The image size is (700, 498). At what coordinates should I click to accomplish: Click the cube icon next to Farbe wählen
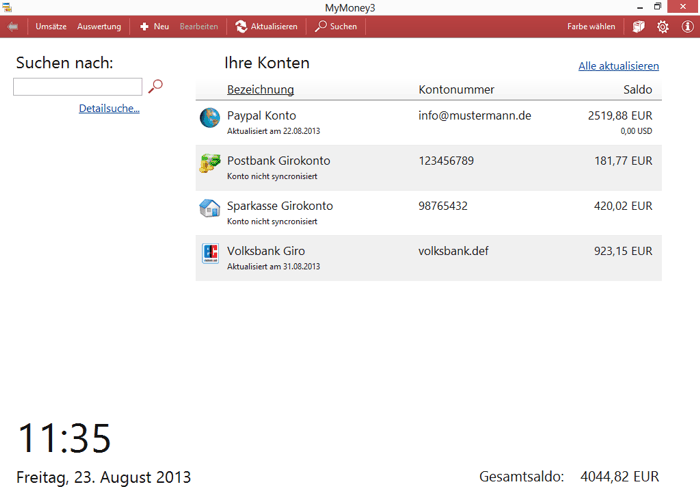click(639, 26)
